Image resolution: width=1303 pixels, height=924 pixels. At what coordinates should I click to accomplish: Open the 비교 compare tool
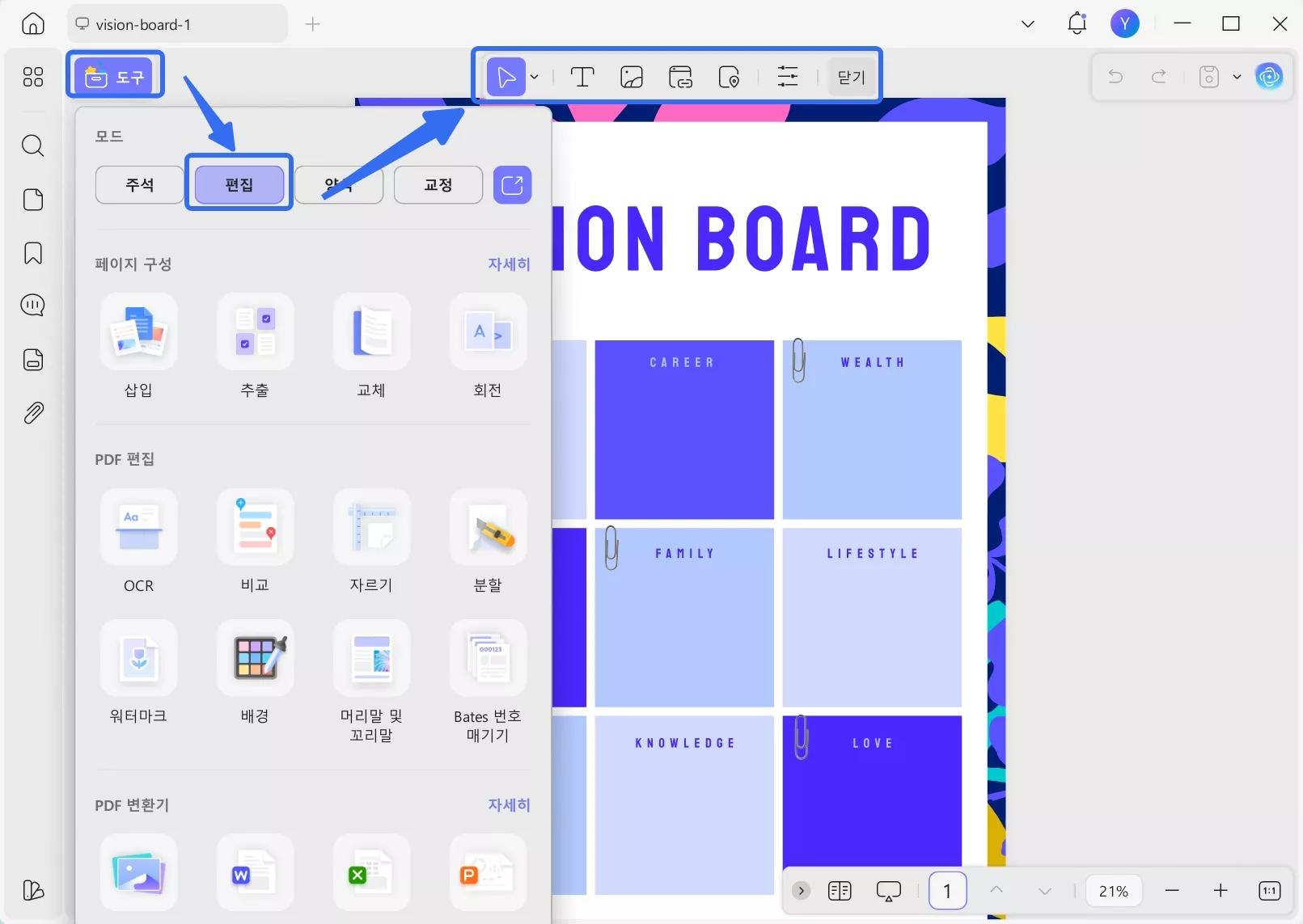[x=256, y=527]
